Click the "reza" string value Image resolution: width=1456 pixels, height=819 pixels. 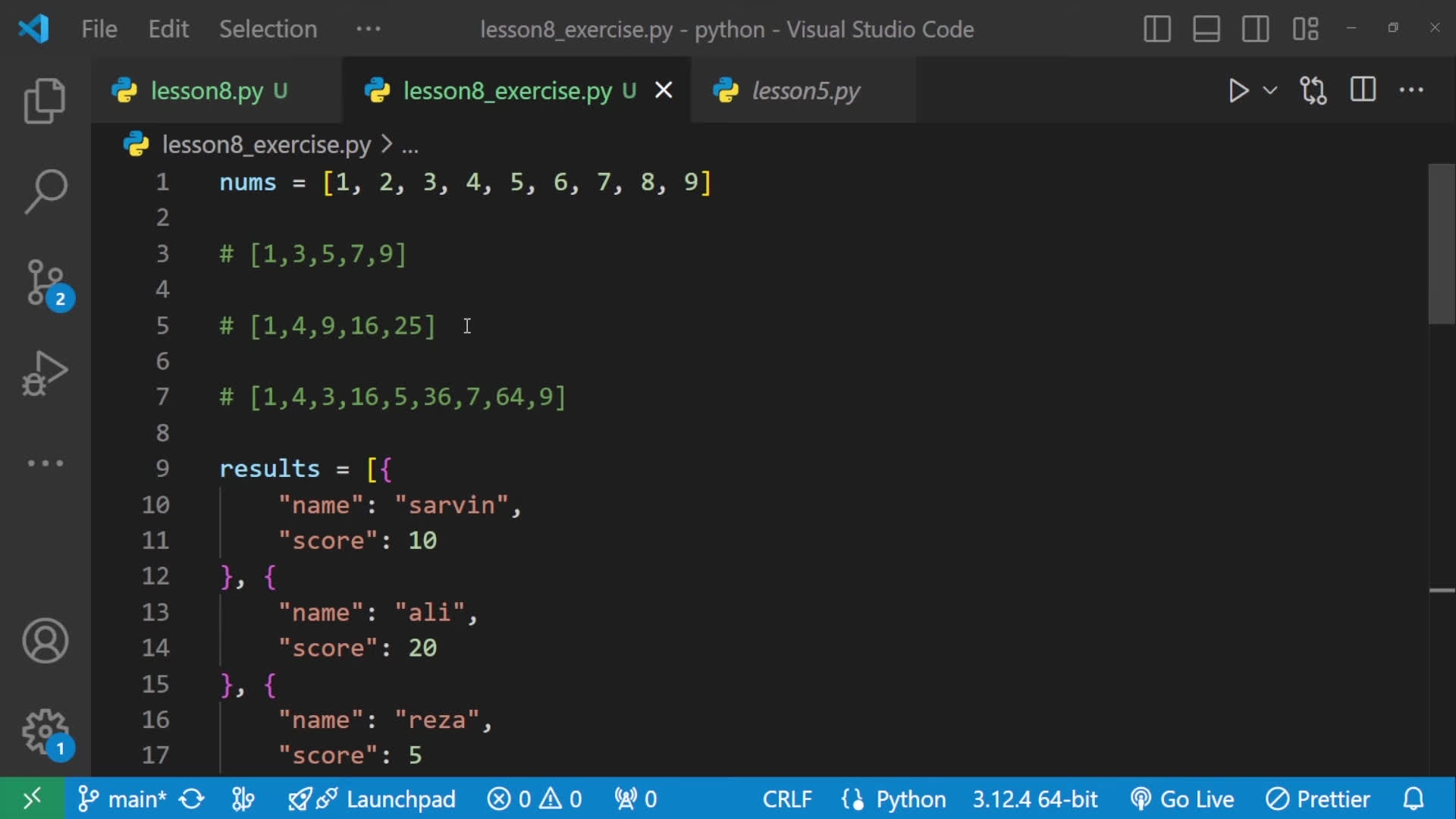click(437, 720)
